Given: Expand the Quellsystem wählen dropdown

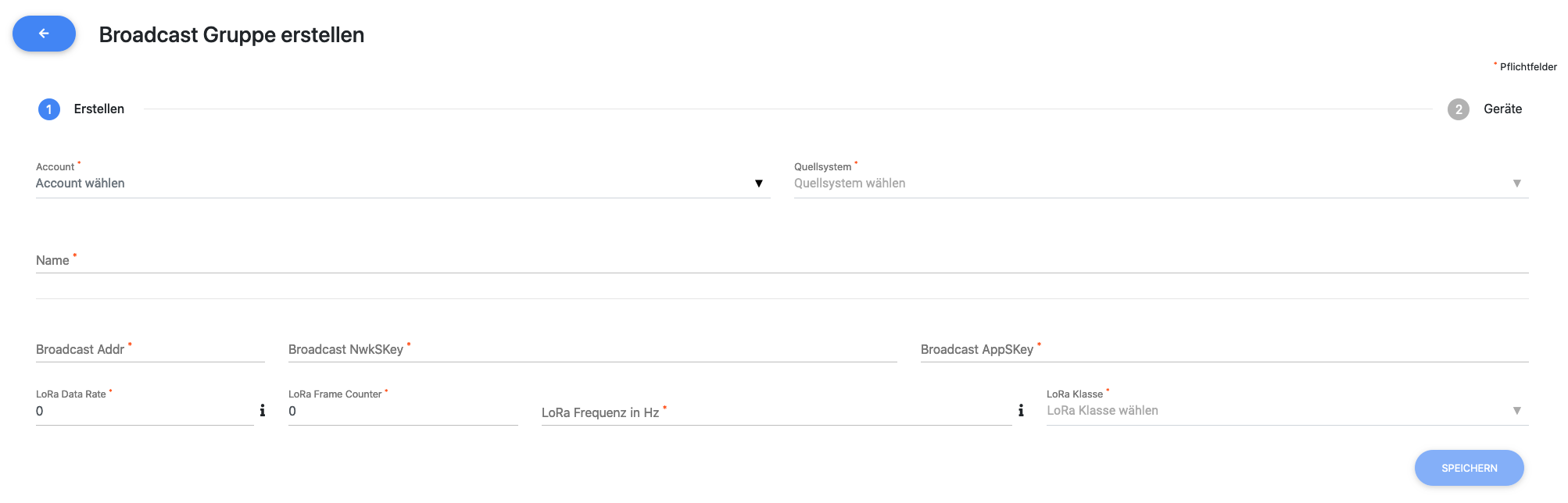Looking at the screenshot, I should (1149, 184).
